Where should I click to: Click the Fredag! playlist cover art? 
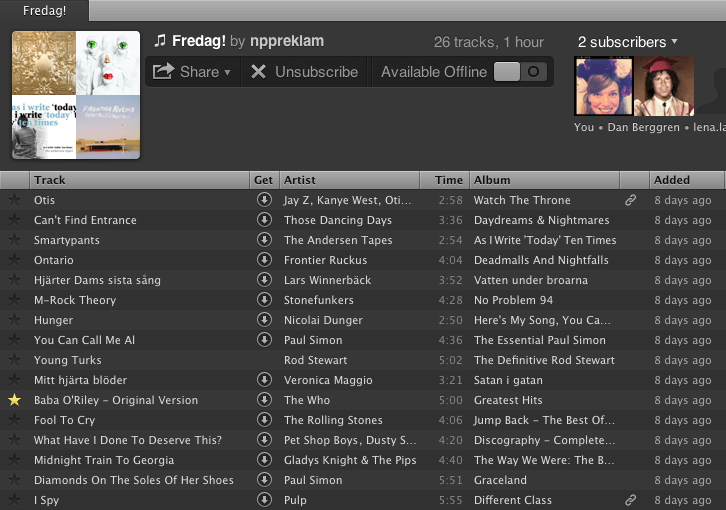[x=76, y=95]
